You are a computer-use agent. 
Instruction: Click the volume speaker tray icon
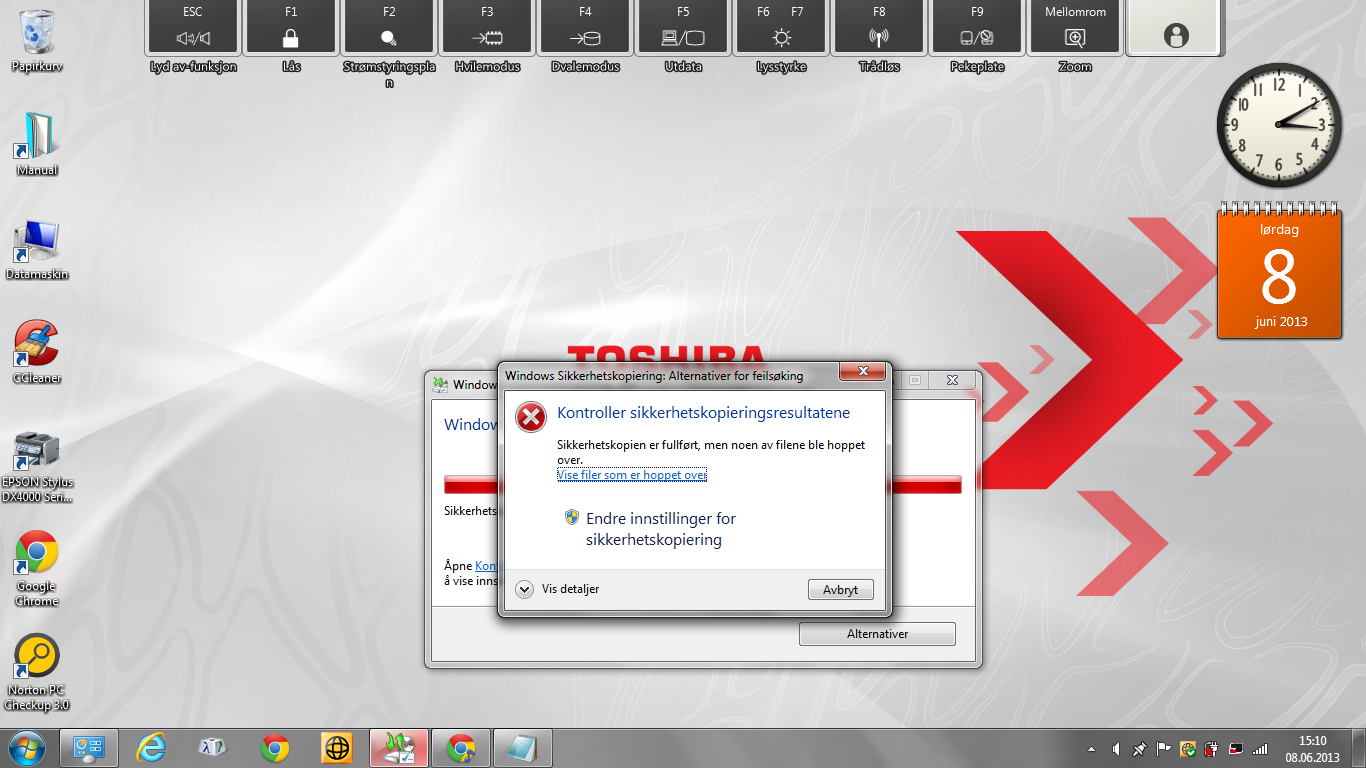coord(1115,748)
